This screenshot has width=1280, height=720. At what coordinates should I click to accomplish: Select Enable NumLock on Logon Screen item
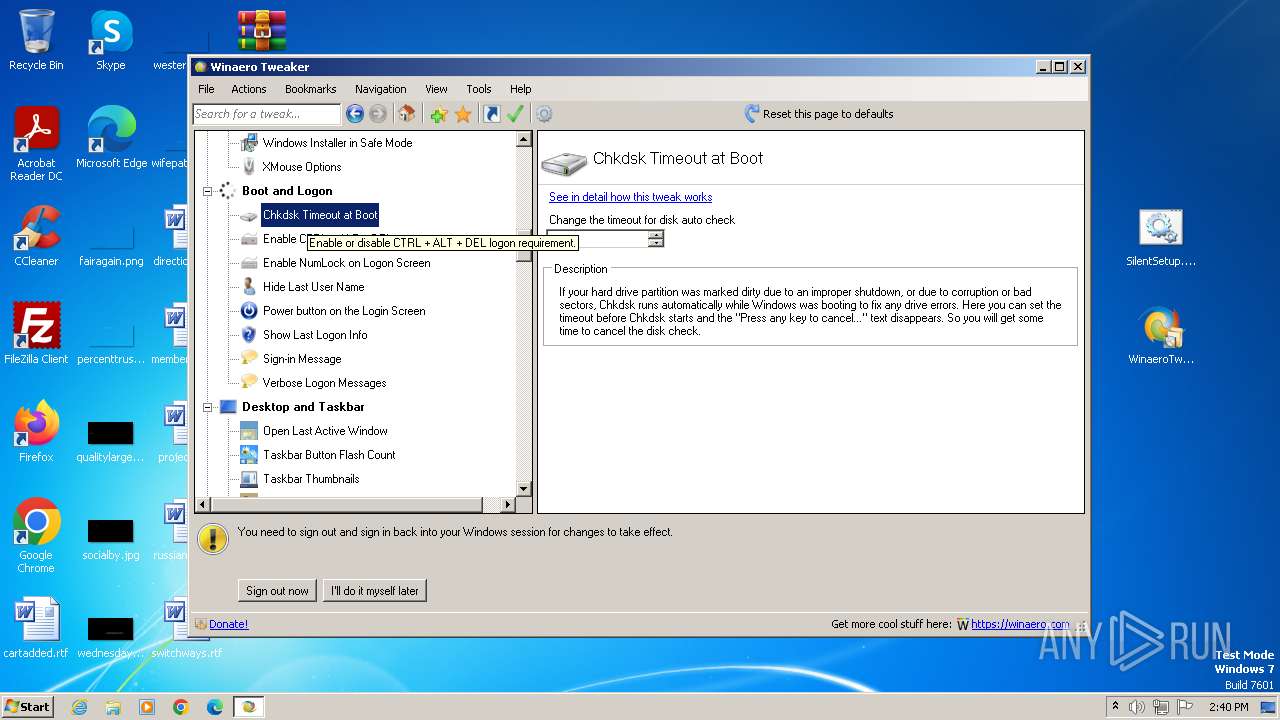346,263
